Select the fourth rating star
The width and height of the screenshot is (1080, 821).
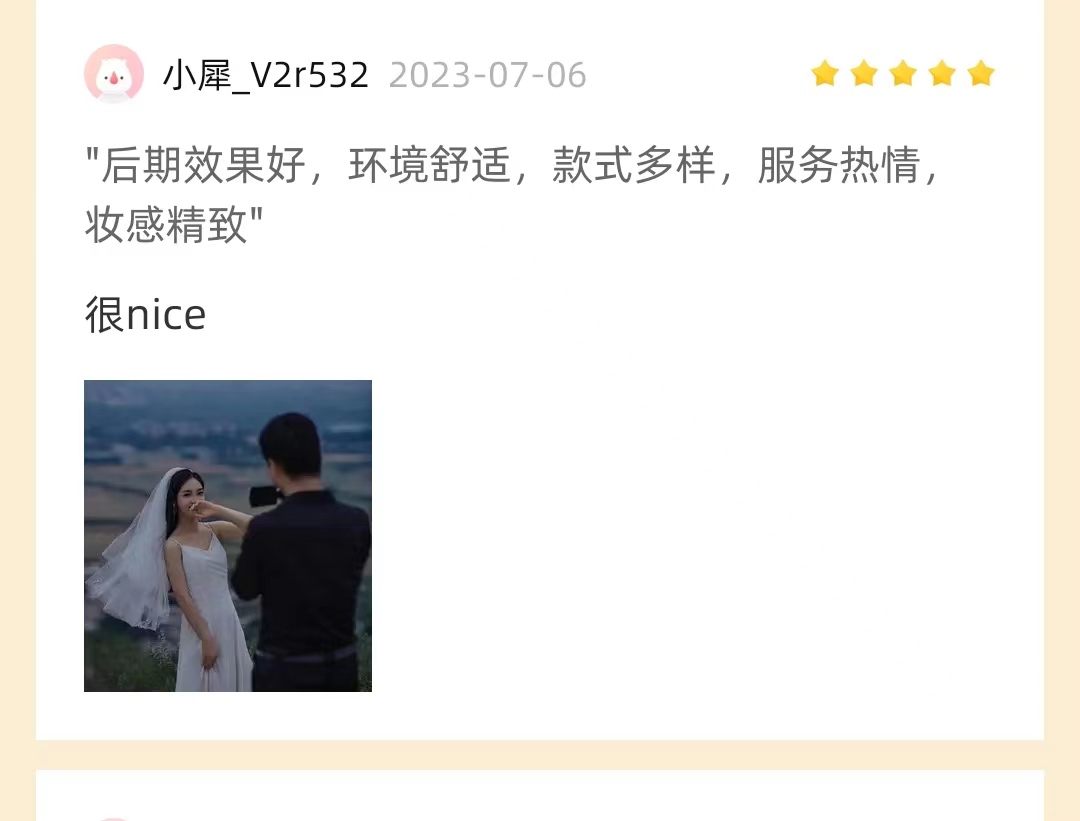[942, 74]
